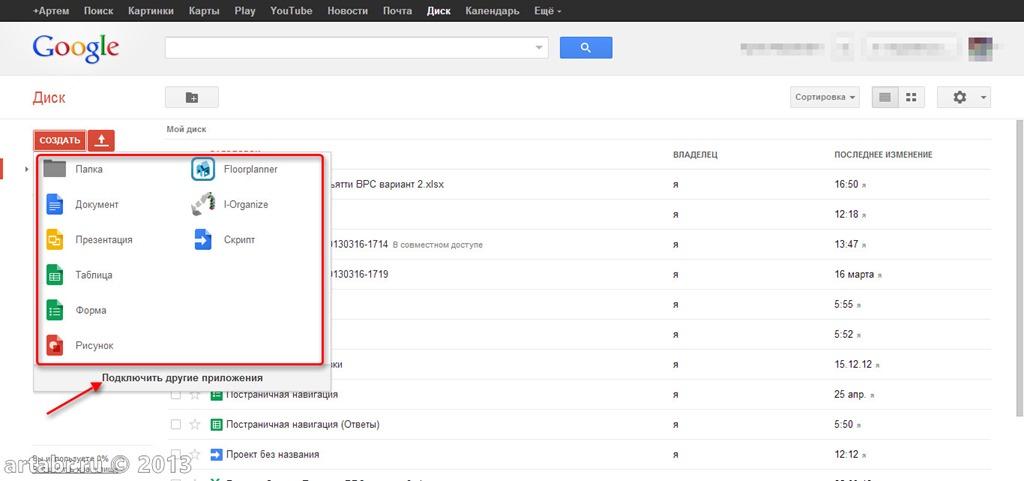This screenshot has height=481, width=1024.
Task: Open Диск in the top bar
Action: (439, 11)
